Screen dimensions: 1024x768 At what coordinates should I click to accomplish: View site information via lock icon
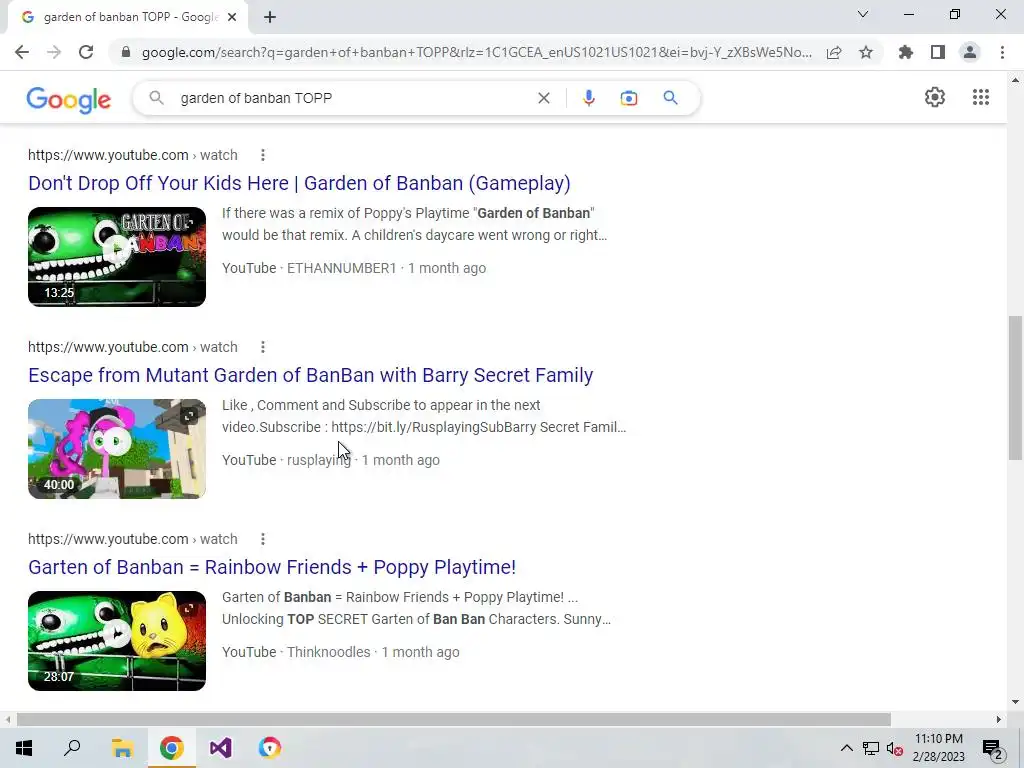pyautogui.click(x=126, y=52)
